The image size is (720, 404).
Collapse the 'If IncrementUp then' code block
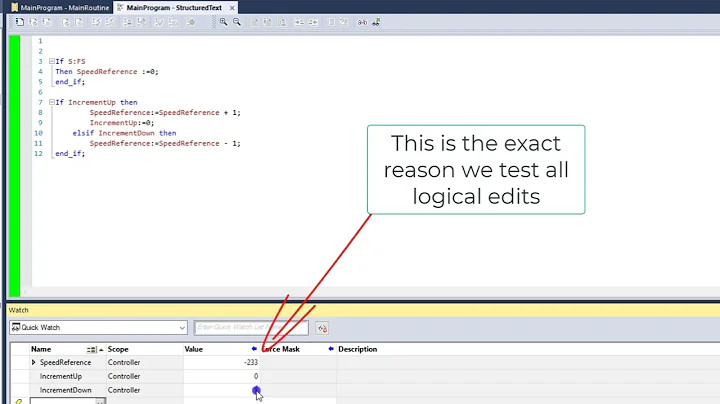point(52,102)
